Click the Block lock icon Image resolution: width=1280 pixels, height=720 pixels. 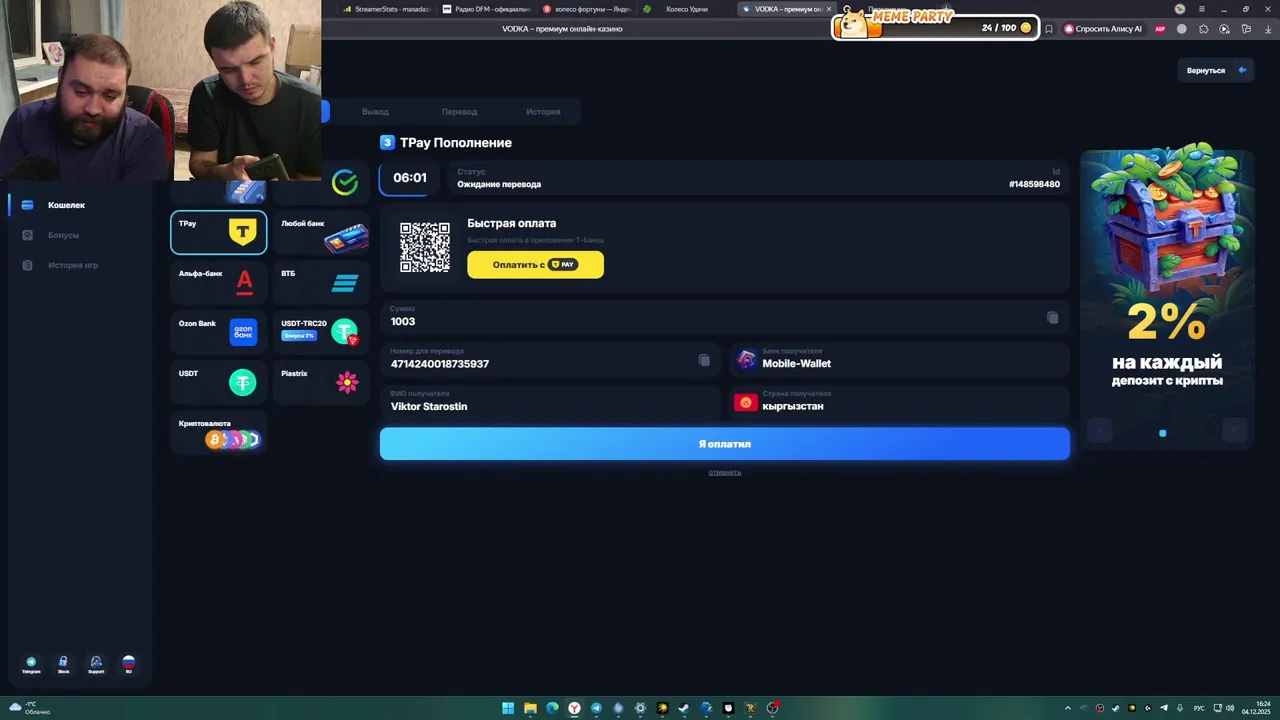point(63,665)
